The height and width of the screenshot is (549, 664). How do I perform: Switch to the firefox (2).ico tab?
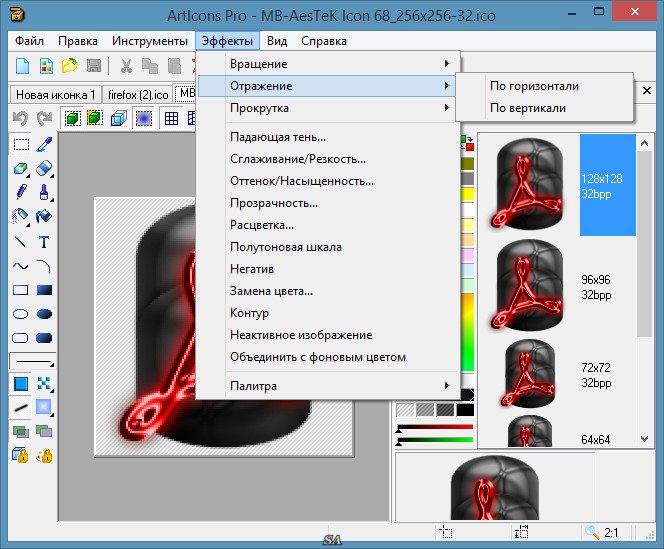coord(138,94)
